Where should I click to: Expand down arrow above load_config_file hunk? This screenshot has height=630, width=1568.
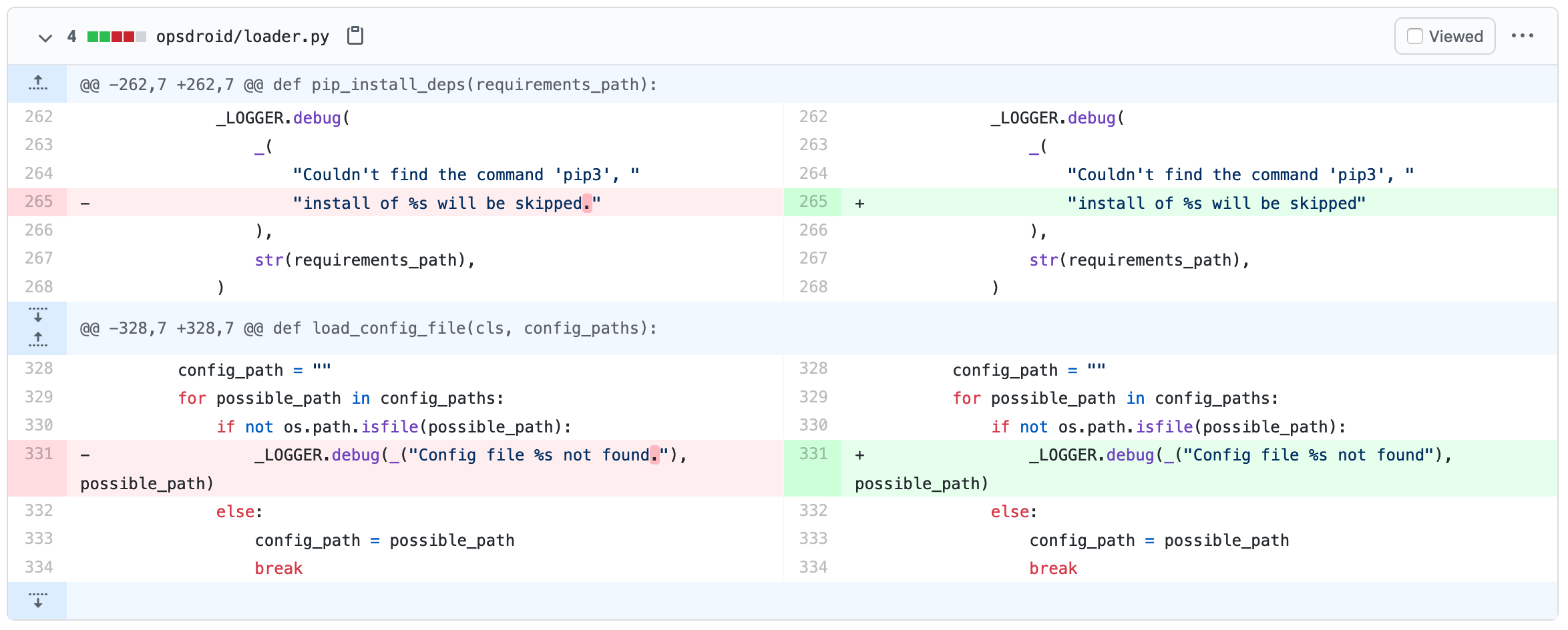(38, 315)
